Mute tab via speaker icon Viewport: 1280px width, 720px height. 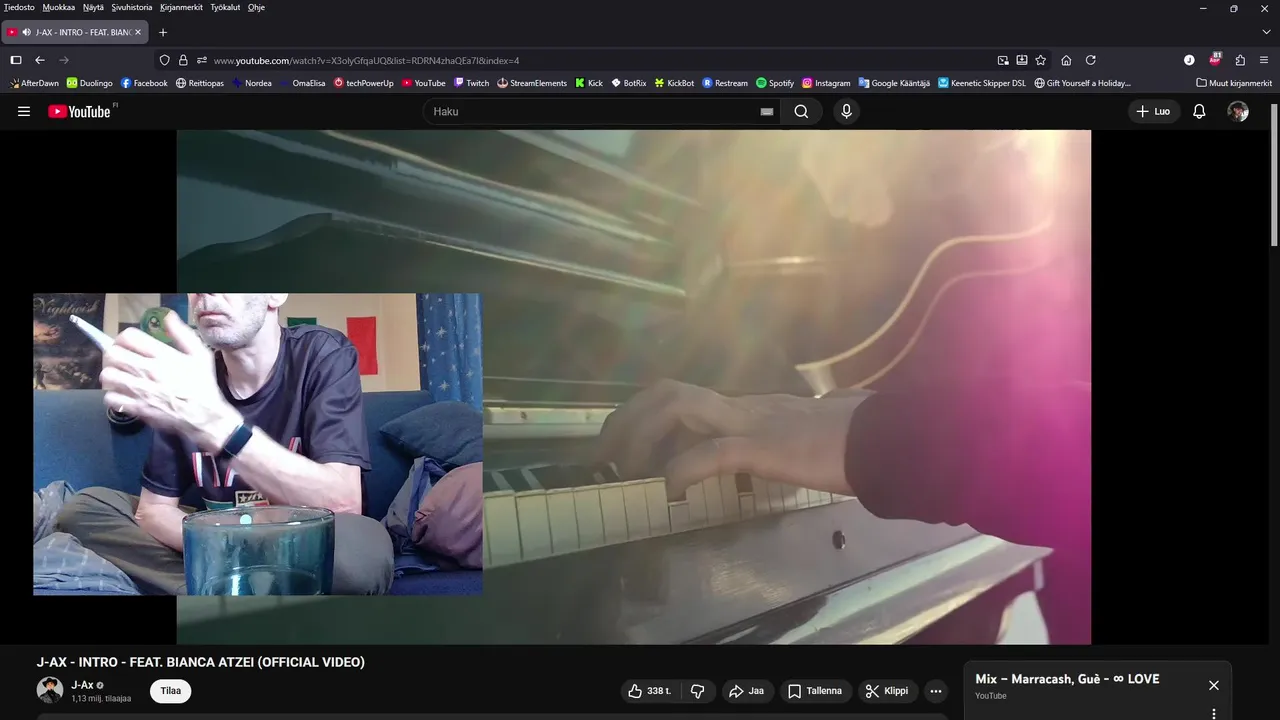click(26, 32)
